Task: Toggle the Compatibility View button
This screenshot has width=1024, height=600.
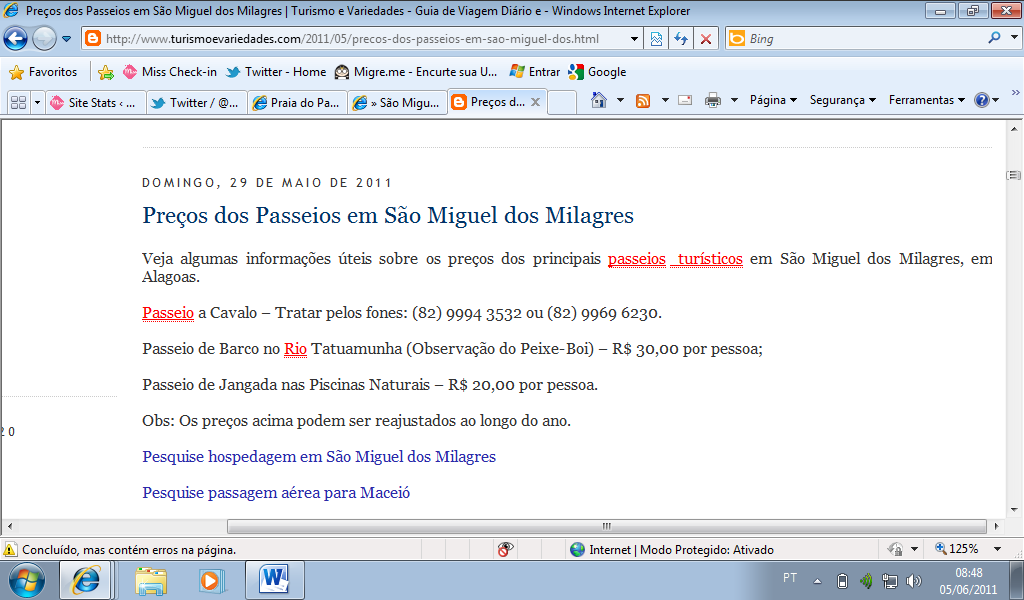Action: click(x=656, y=39)
